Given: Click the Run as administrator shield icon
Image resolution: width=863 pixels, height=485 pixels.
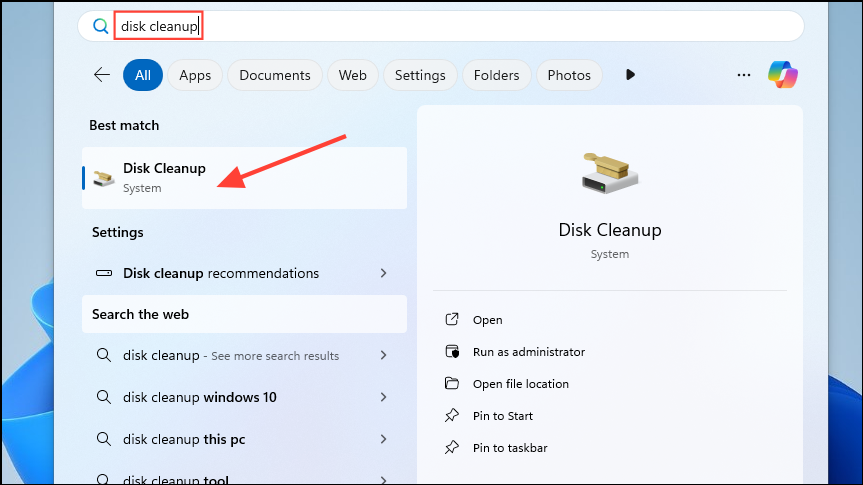Looking at the screenshot, I should [452, 351].
